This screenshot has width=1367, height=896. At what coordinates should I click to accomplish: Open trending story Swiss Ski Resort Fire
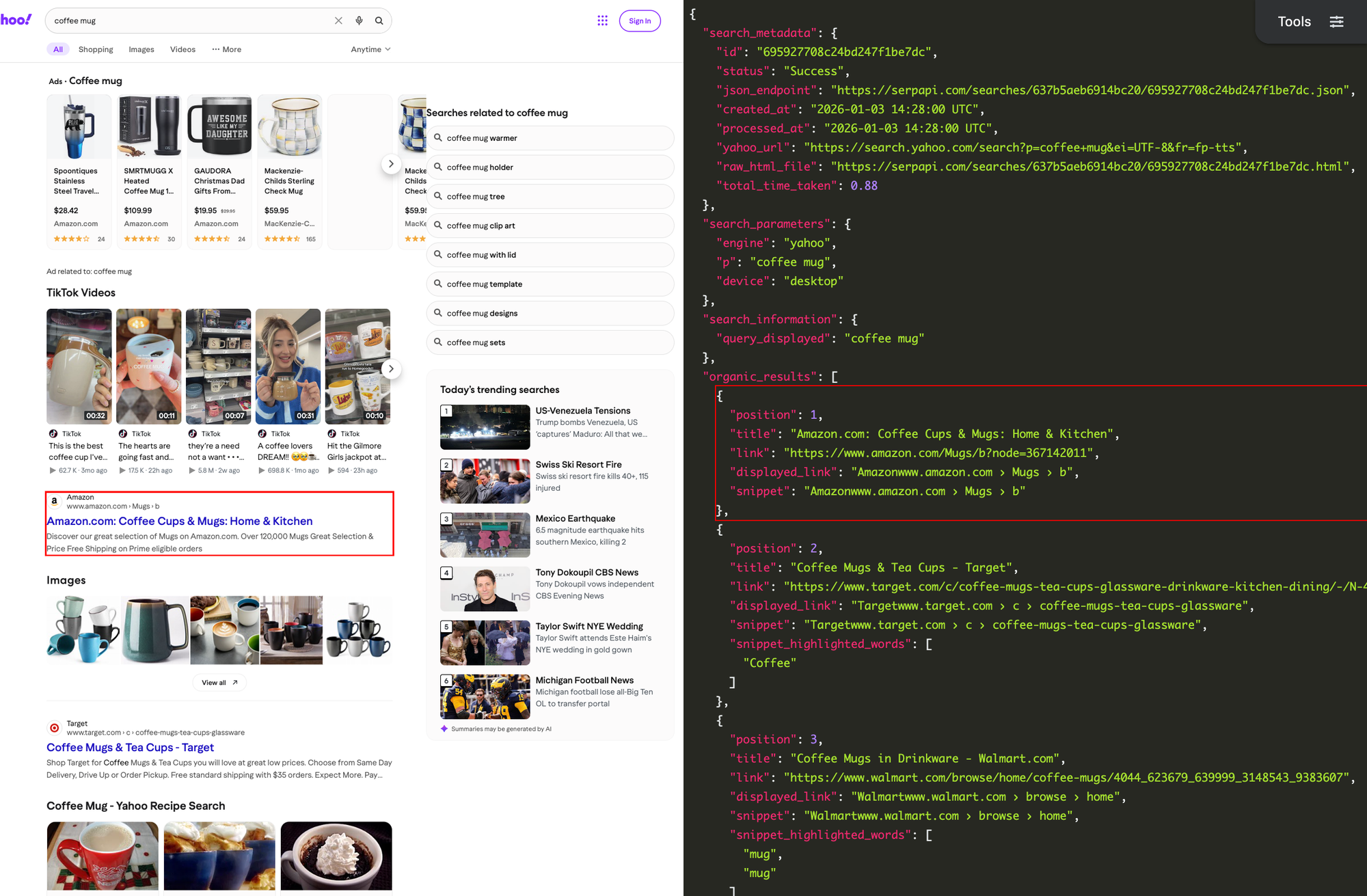(x=578, y=465)
